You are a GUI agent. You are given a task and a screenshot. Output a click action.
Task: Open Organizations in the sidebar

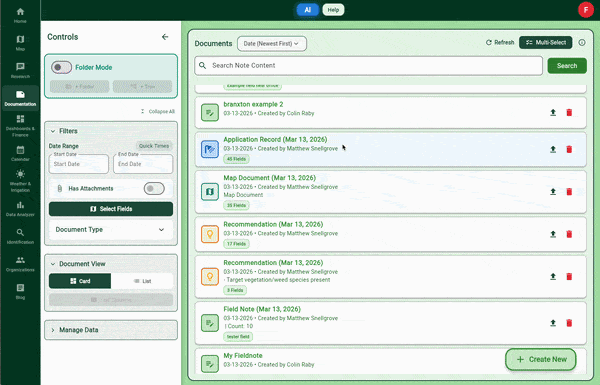pyautogui.click(x=20, y=264)
